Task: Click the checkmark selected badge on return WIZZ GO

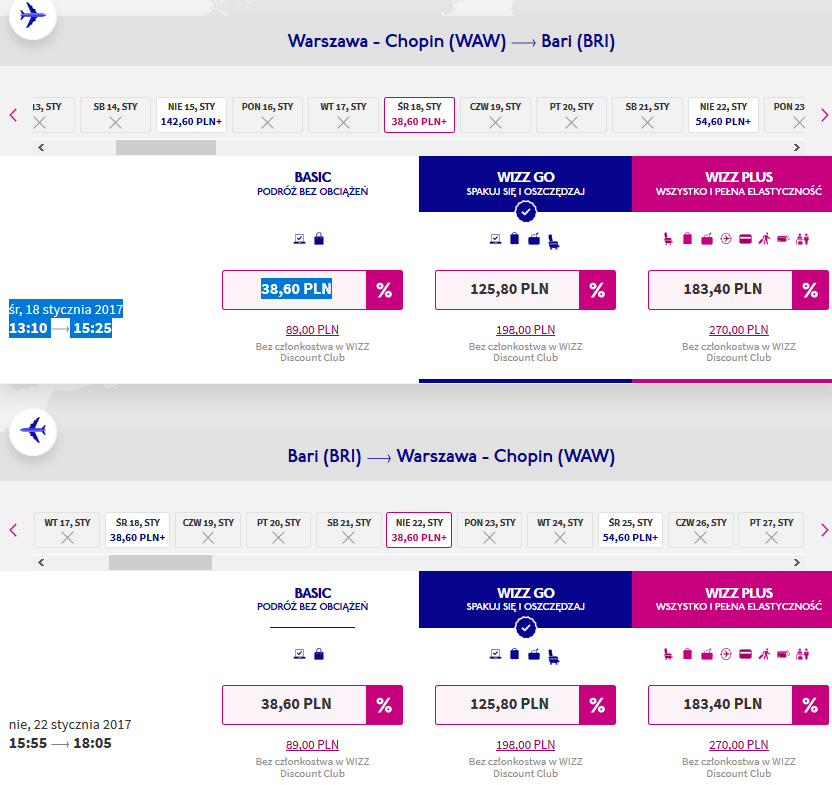Action: 526,628
